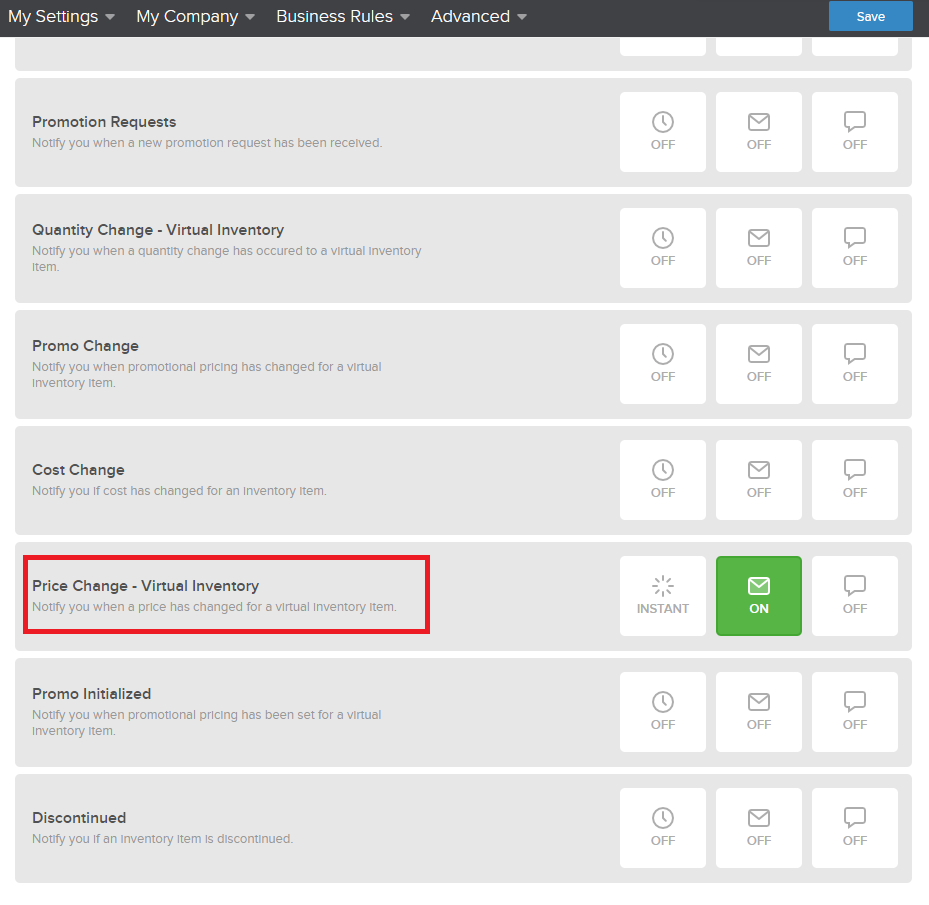Image resolution: width=929 pixels, height=905 pixels.
Task: Enable Discontinued email notification
Action: coord(758,828)
